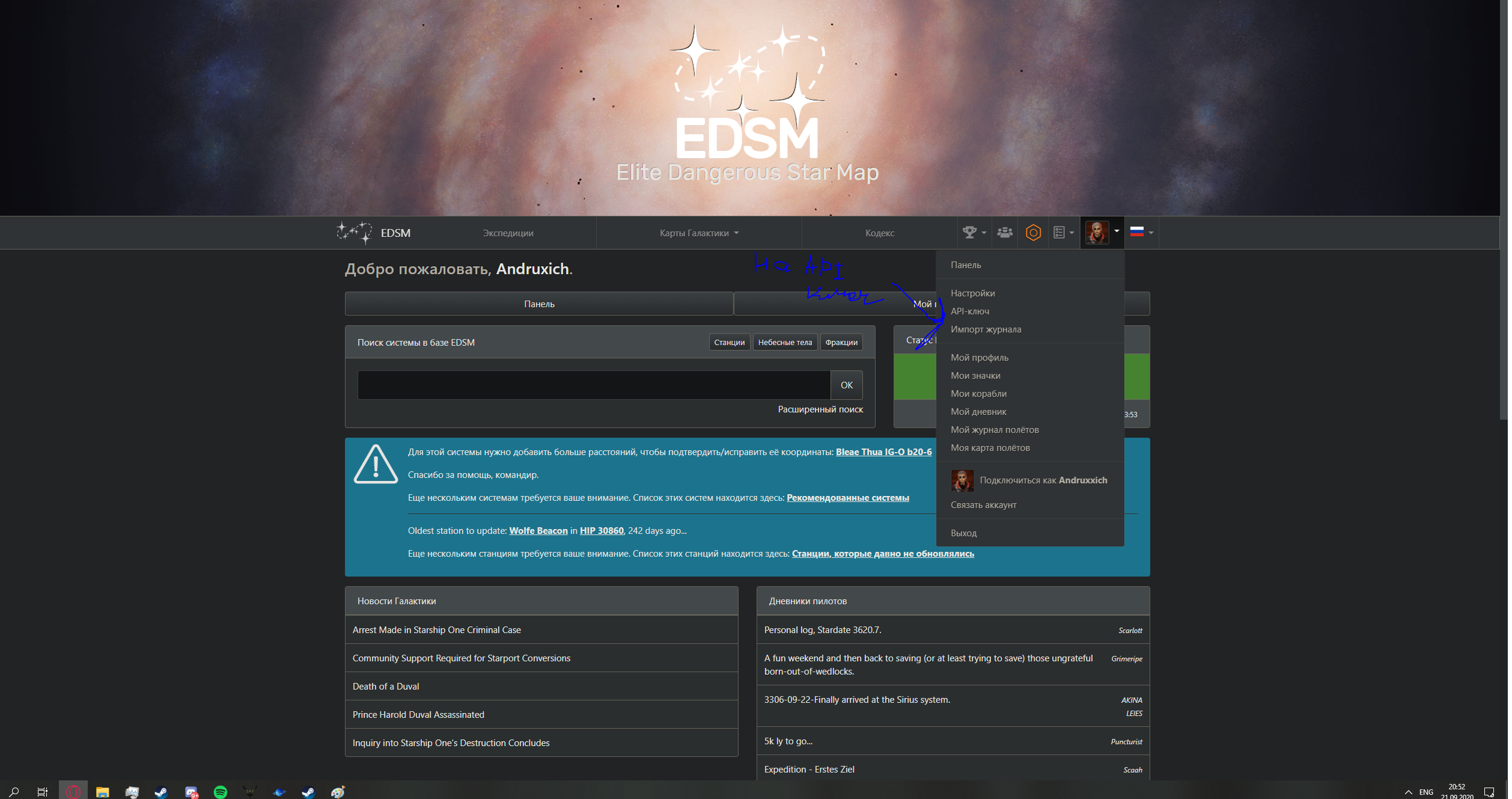1512x799 pixels.
Task: Select Моя карта полётов menu entry
Action: [x=1030, y=448]
